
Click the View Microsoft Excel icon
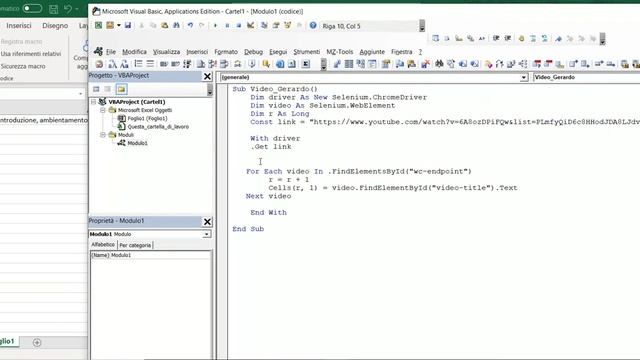tap(98, 26)
